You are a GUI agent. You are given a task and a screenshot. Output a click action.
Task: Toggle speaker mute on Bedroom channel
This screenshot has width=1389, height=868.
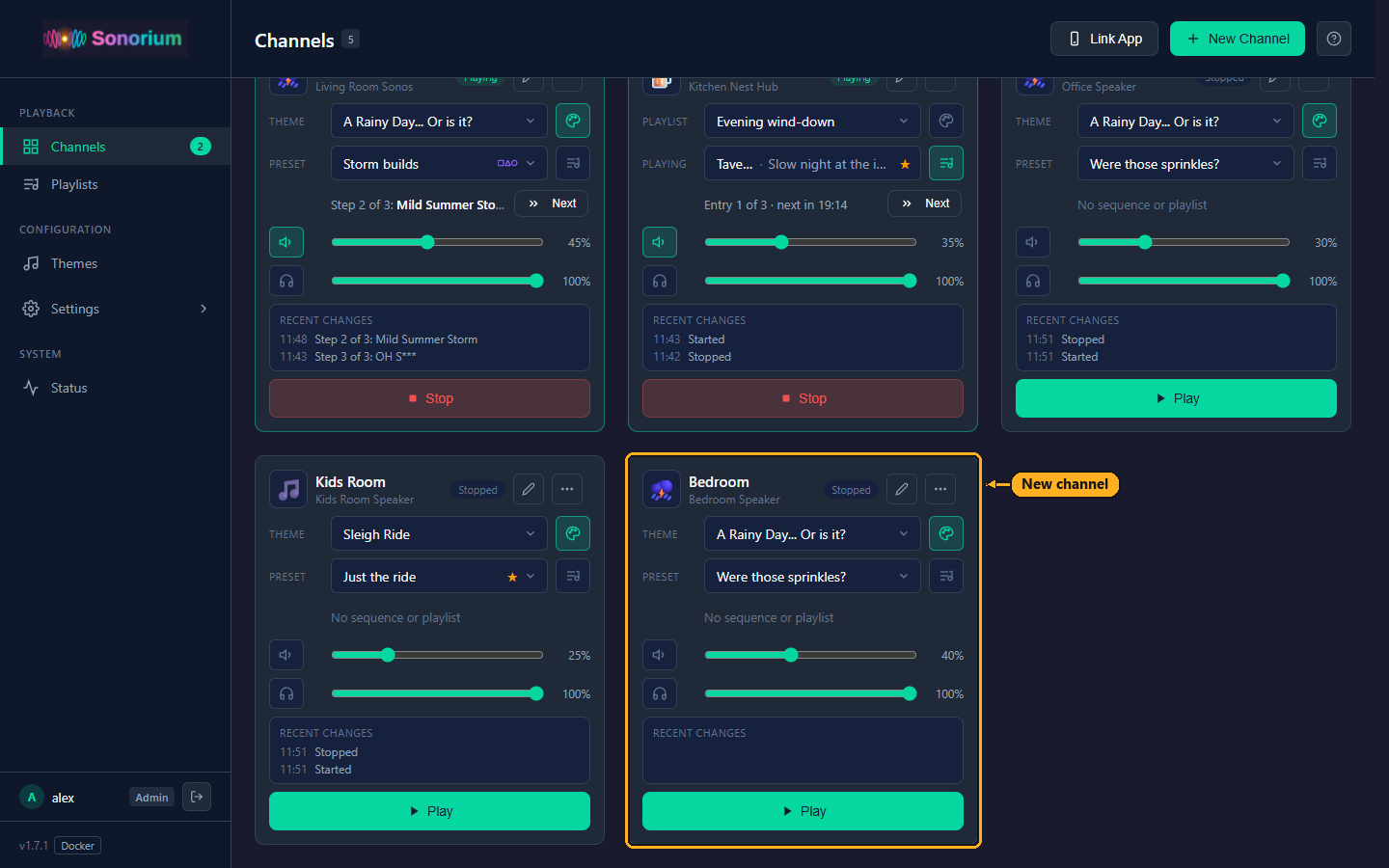click(660, 655)
